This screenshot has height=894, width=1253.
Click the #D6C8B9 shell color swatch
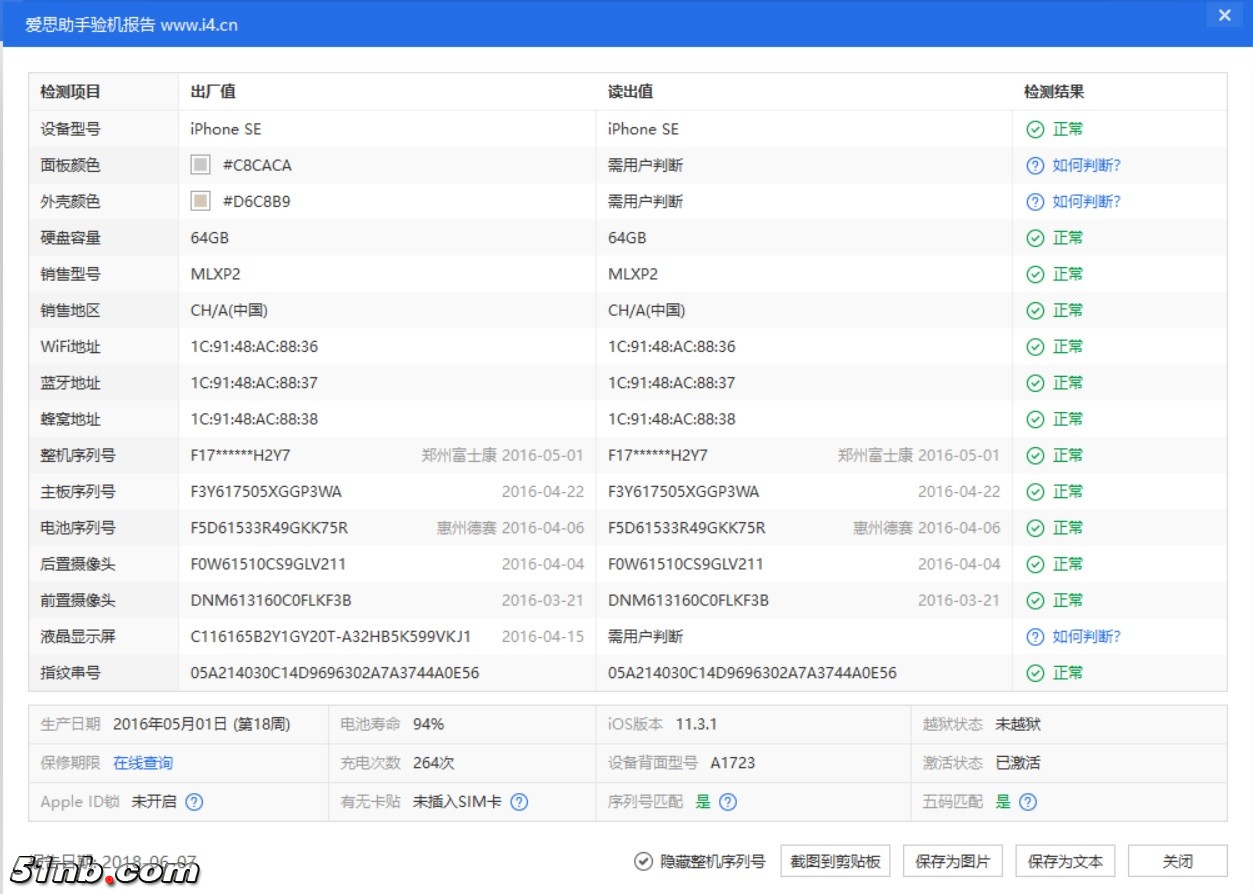tap(201, 202)
